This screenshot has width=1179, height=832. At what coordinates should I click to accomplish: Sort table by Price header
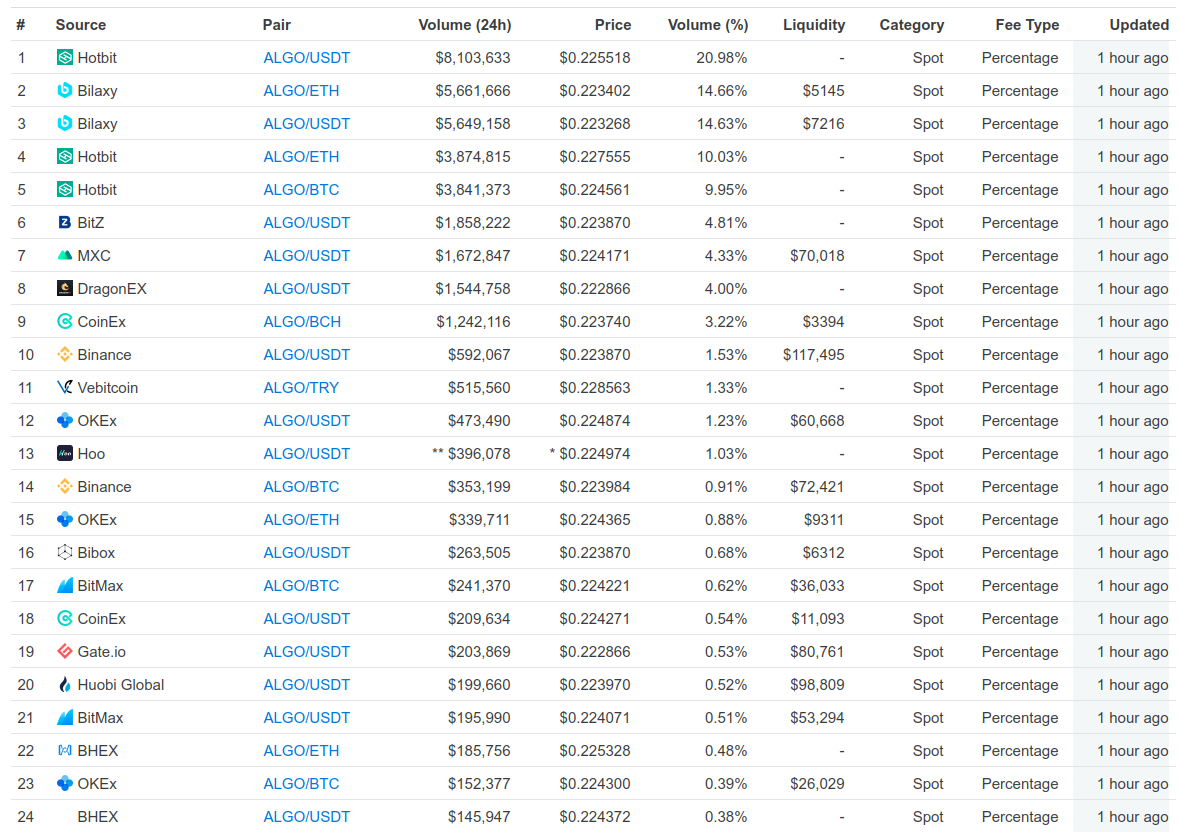point(613,25)
